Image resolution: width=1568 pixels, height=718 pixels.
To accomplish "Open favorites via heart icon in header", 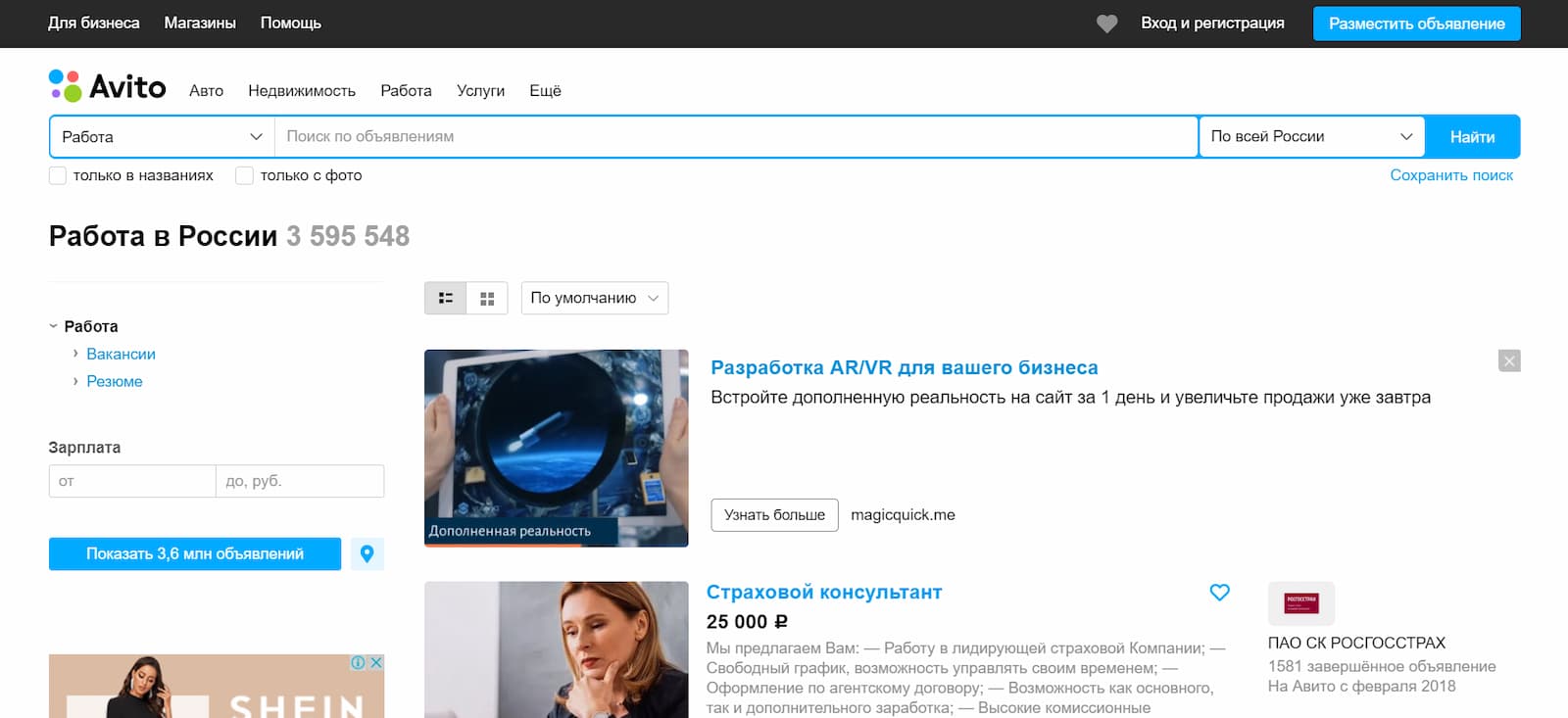I will click(x=1106, y=24).
